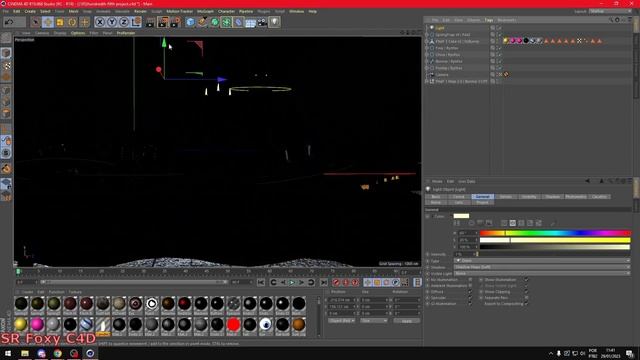Expand the last object in the Object Manager list

click(427, 82)
